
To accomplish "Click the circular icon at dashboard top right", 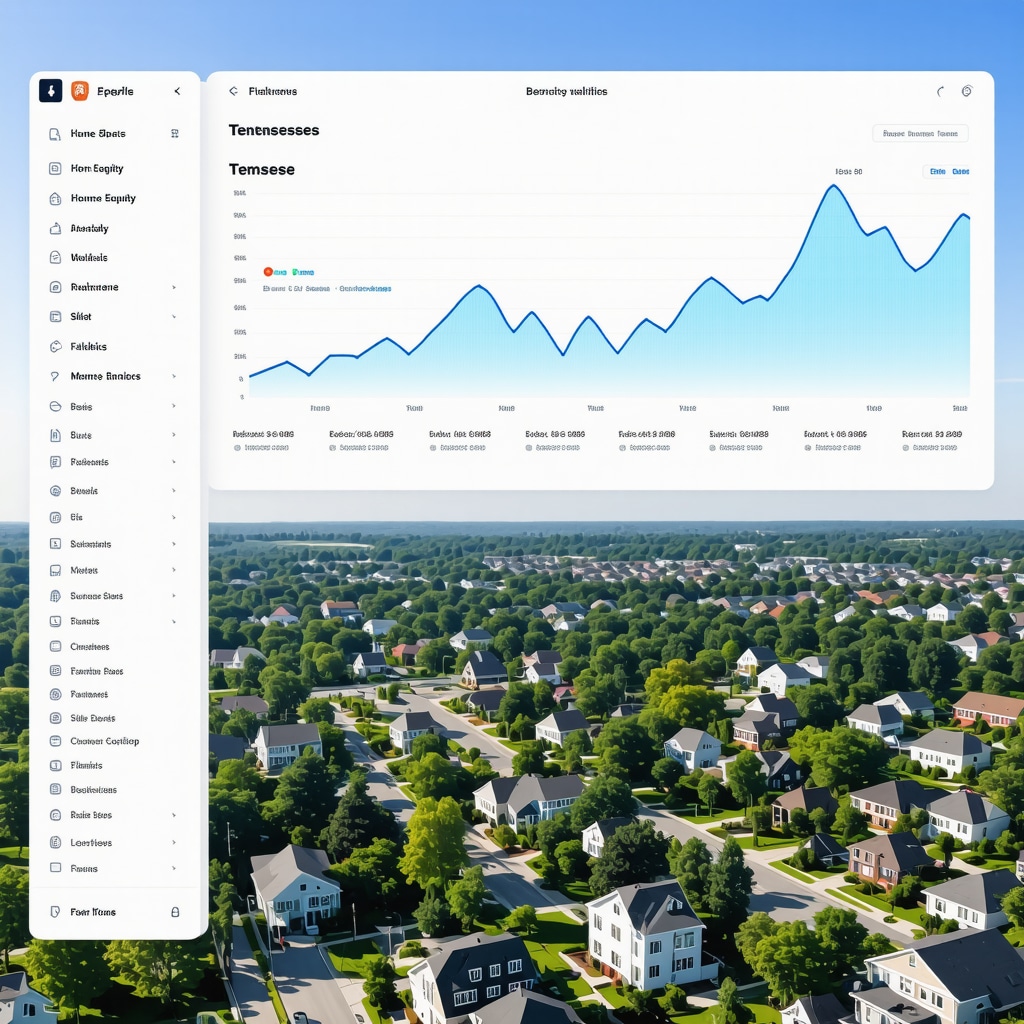I will click(967, 91).
